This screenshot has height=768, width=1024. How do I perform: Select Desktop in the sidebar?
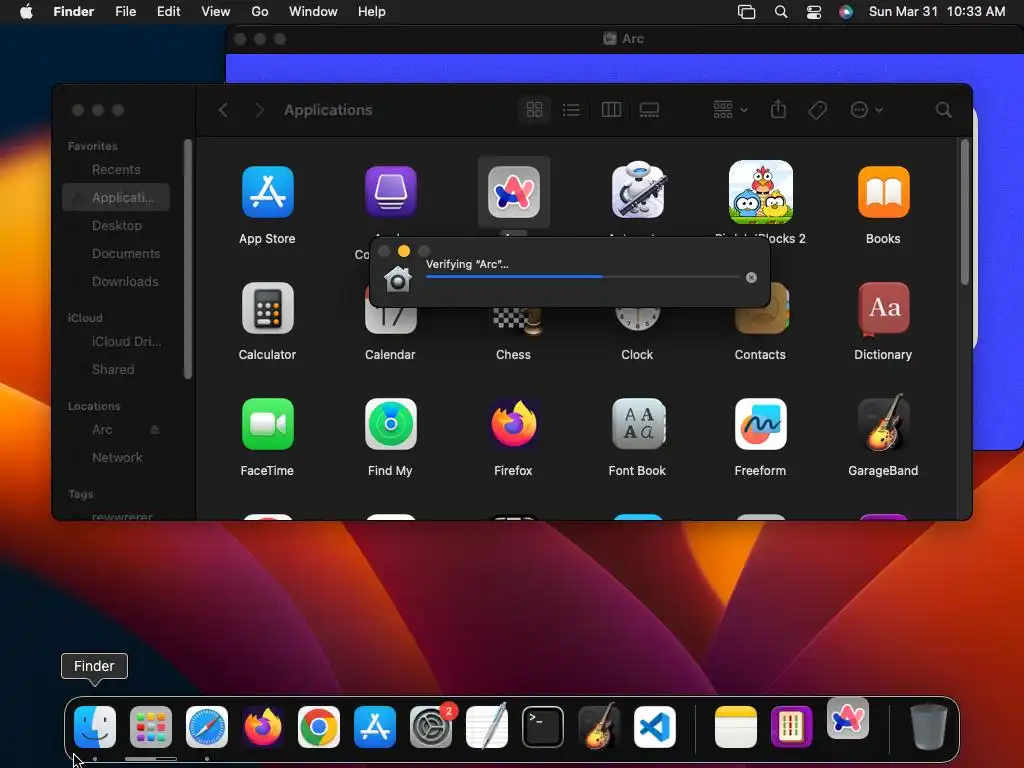(x=116, y=225)
